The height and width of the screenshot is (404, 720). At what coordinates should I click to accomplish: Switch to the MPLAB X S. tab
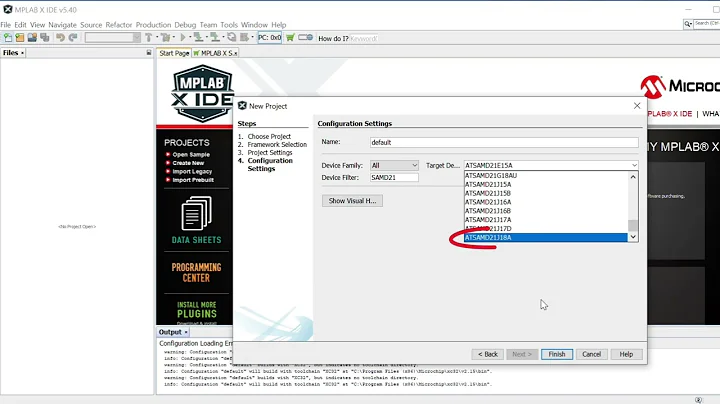(215, 53)
